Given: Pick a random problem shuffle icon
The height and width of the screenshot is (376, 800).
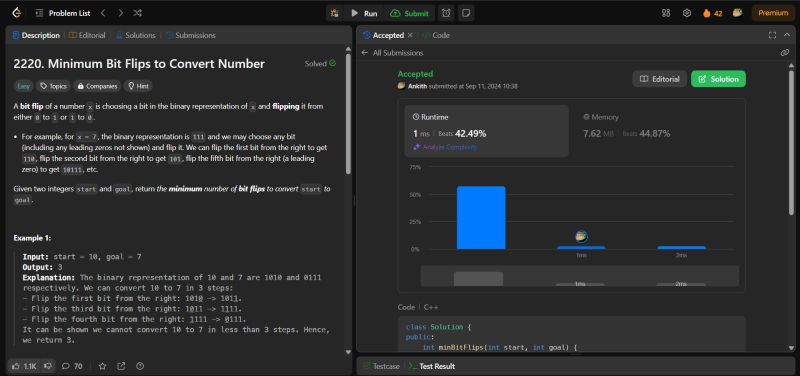Looking at the screenshot, I should (137, 13).
